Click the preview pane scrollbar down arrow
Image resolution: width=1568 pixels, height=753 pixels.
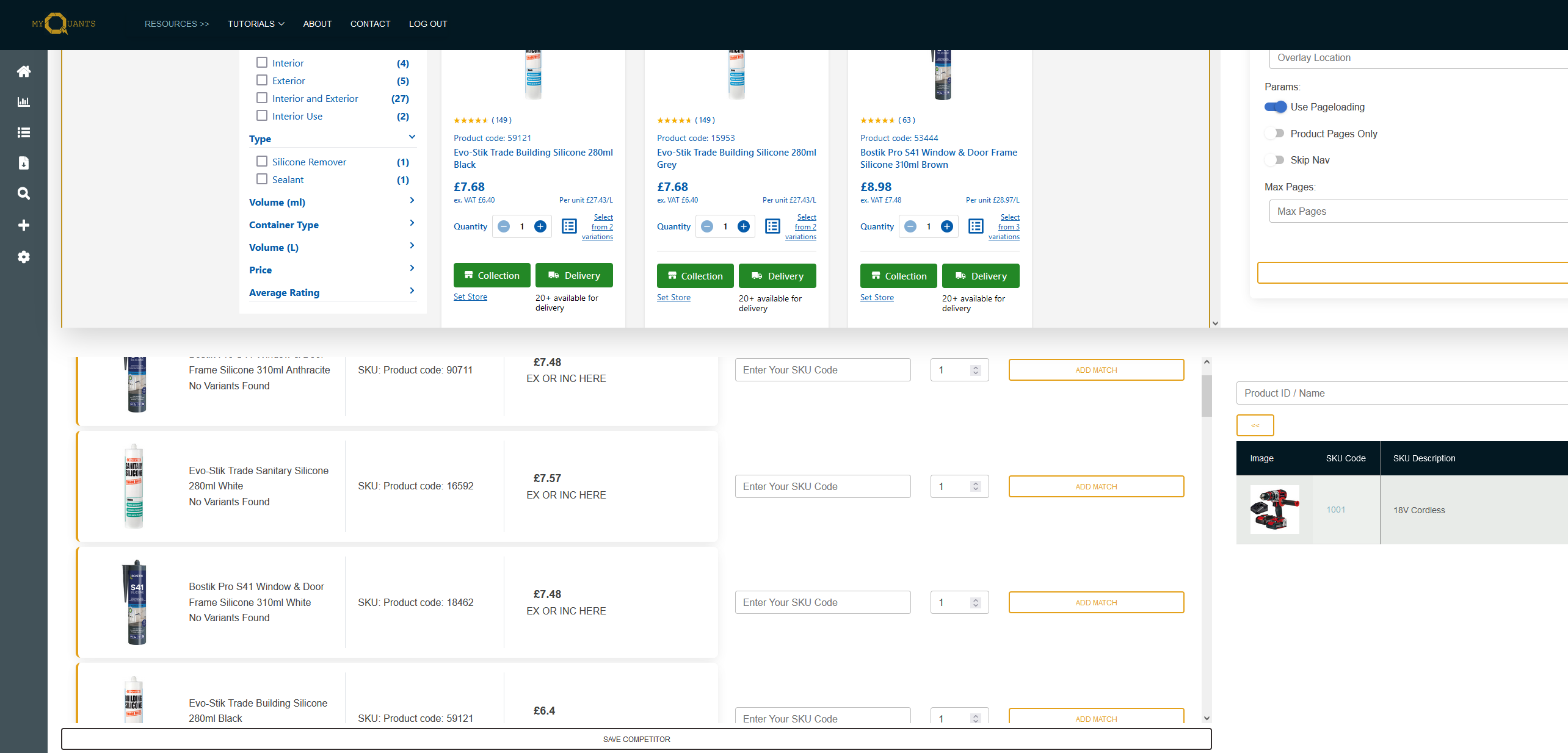[x=1215, y=323]
